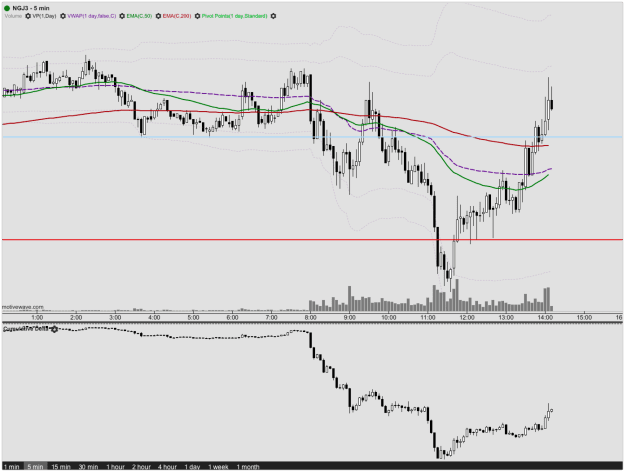The image size is (625, 472).
Task: Select the VWAP(1 day,false,C) study label
Action: pyautogui.click(x=92, y=16)
